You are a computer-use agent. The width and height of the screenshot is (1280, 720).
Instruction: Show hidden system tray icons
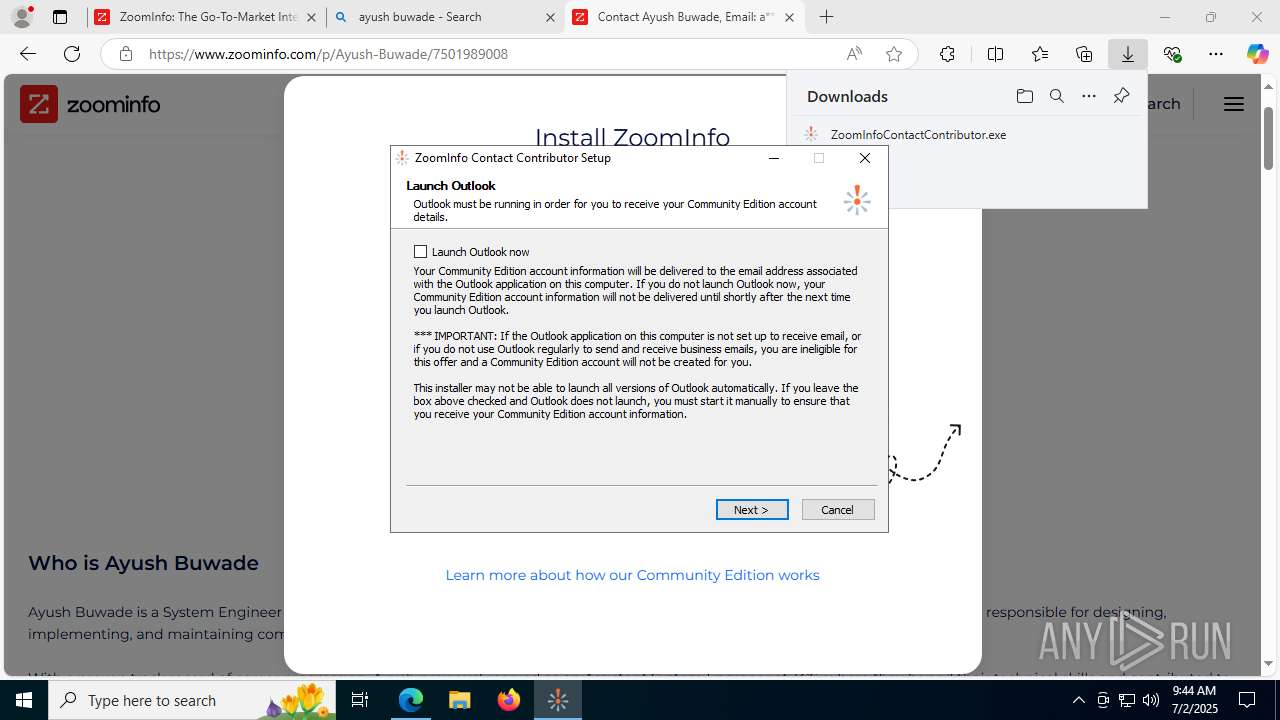click(x=1078, y=700)
